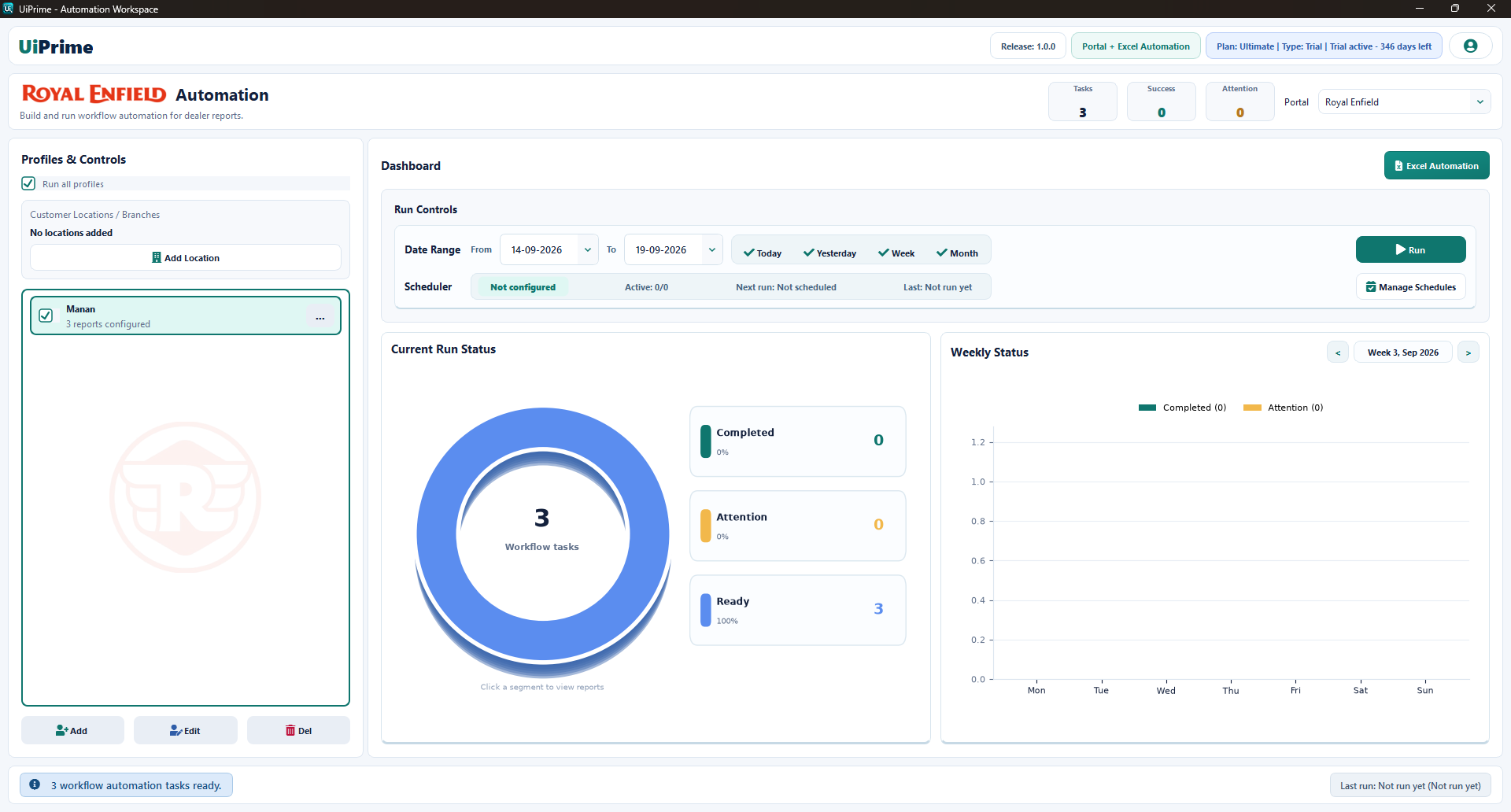Click the edit-user icon on Edit
Viewport: 1511px width, 812px height.
pos(176,730)
